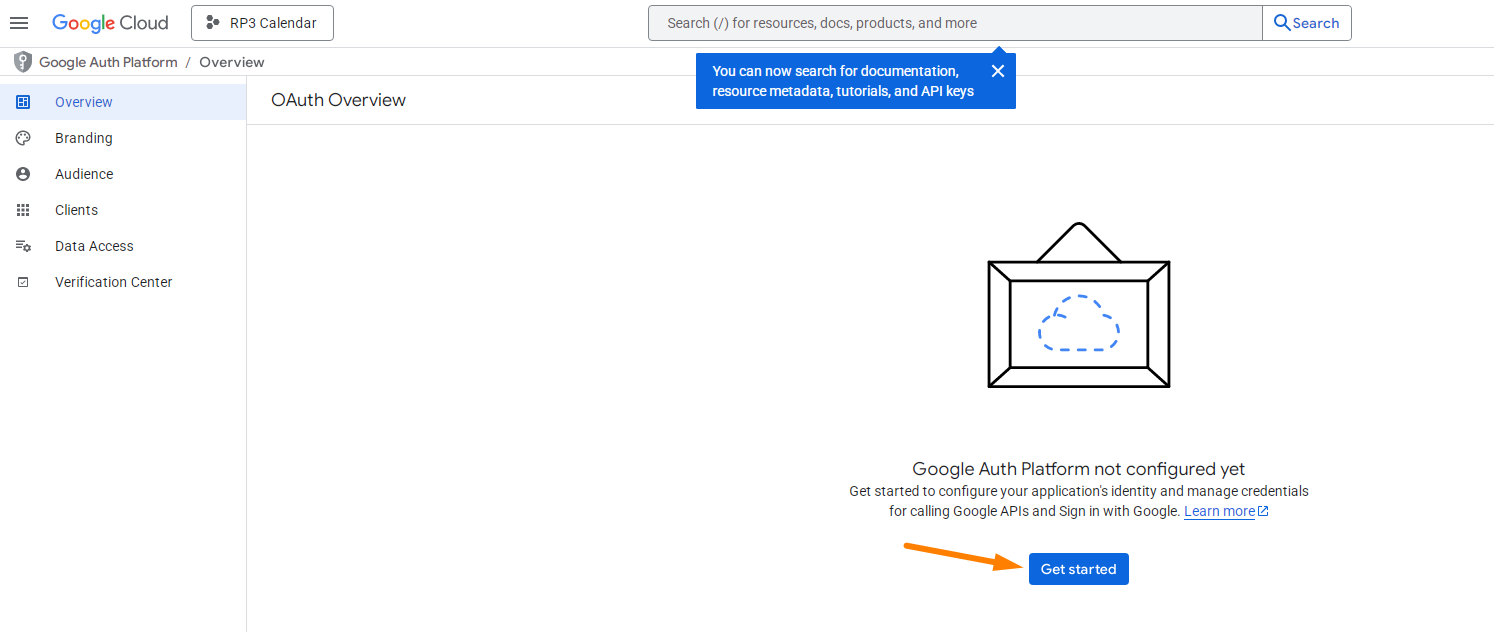Open the Clients section
The width and height of the screenshot is (1494, 632).
coord(123,210)
